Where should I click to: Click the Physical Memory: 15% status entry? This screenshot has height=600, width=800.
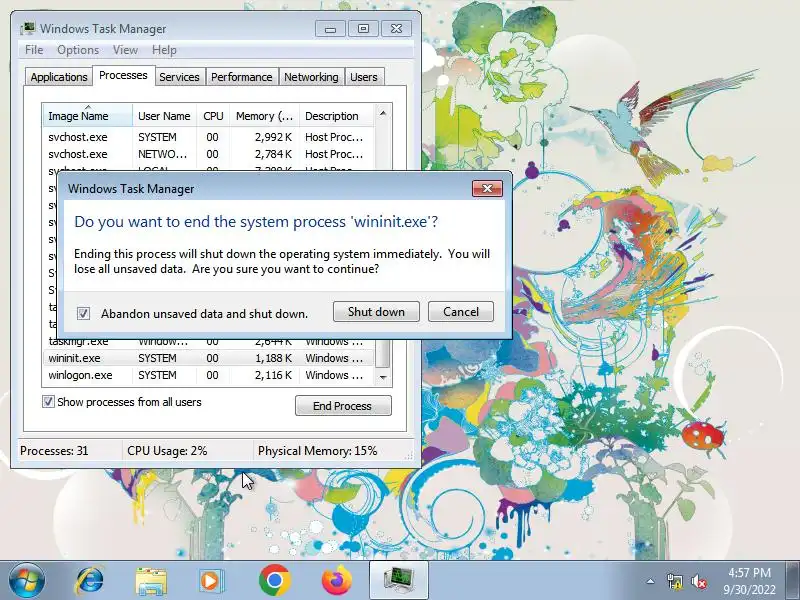[317, 451]
